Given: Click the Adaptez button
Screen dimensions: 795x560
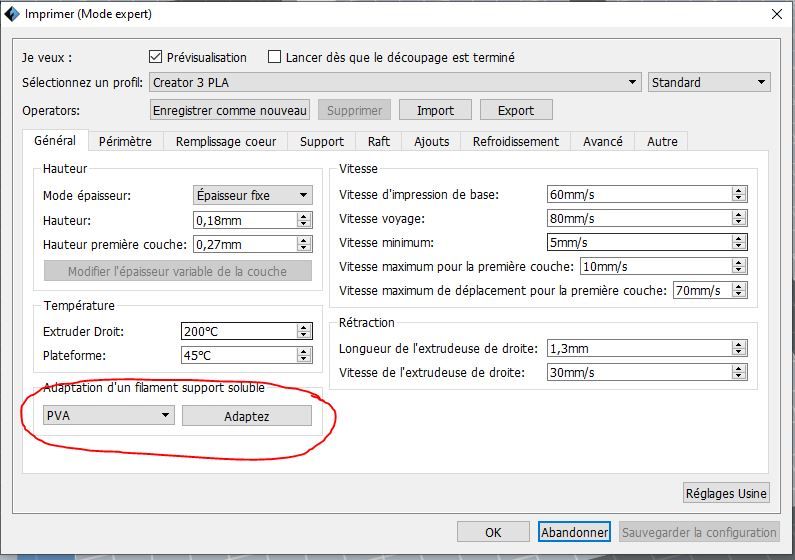Looking at the screenshot, I should (247, 416).
